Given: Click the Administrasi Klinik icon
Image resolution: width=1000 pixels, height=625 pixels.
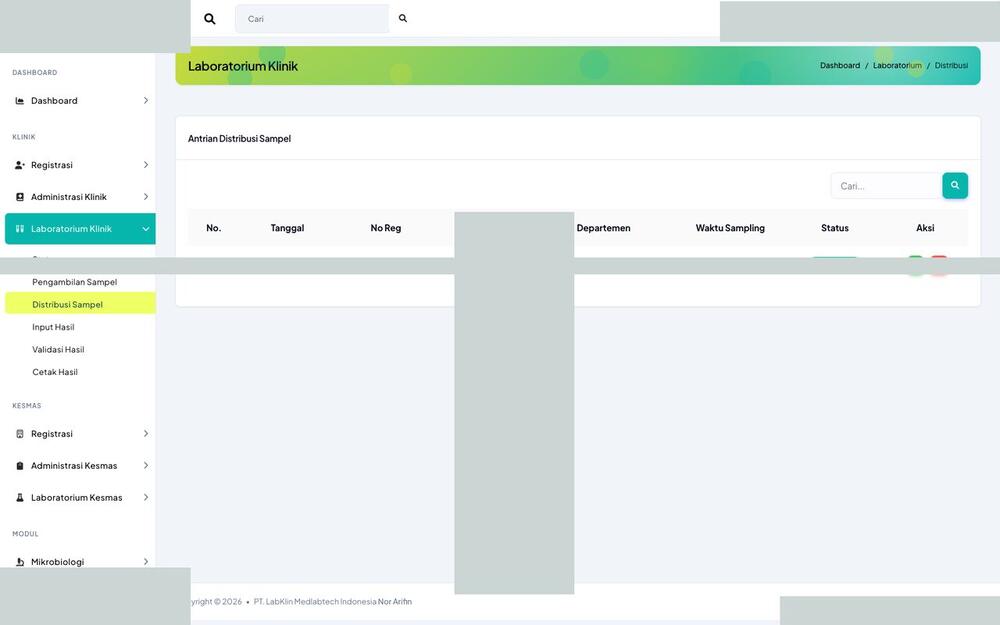Looking at the screenshot, I should tap(20, 197).
